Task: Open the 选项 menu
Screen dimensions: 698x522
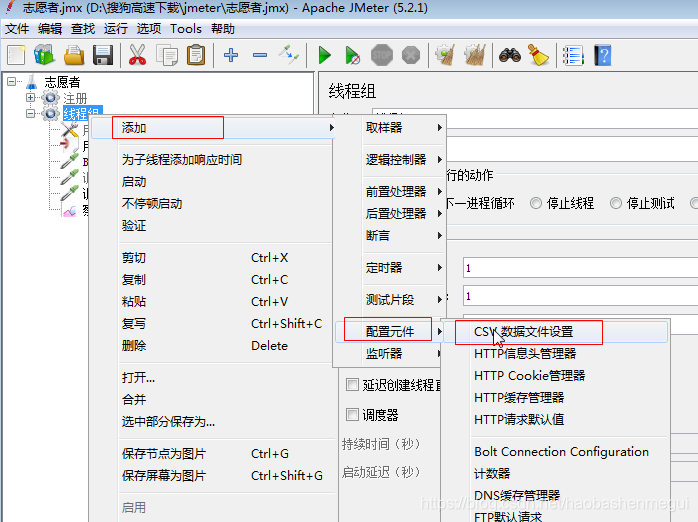Action: pos(149,29)
